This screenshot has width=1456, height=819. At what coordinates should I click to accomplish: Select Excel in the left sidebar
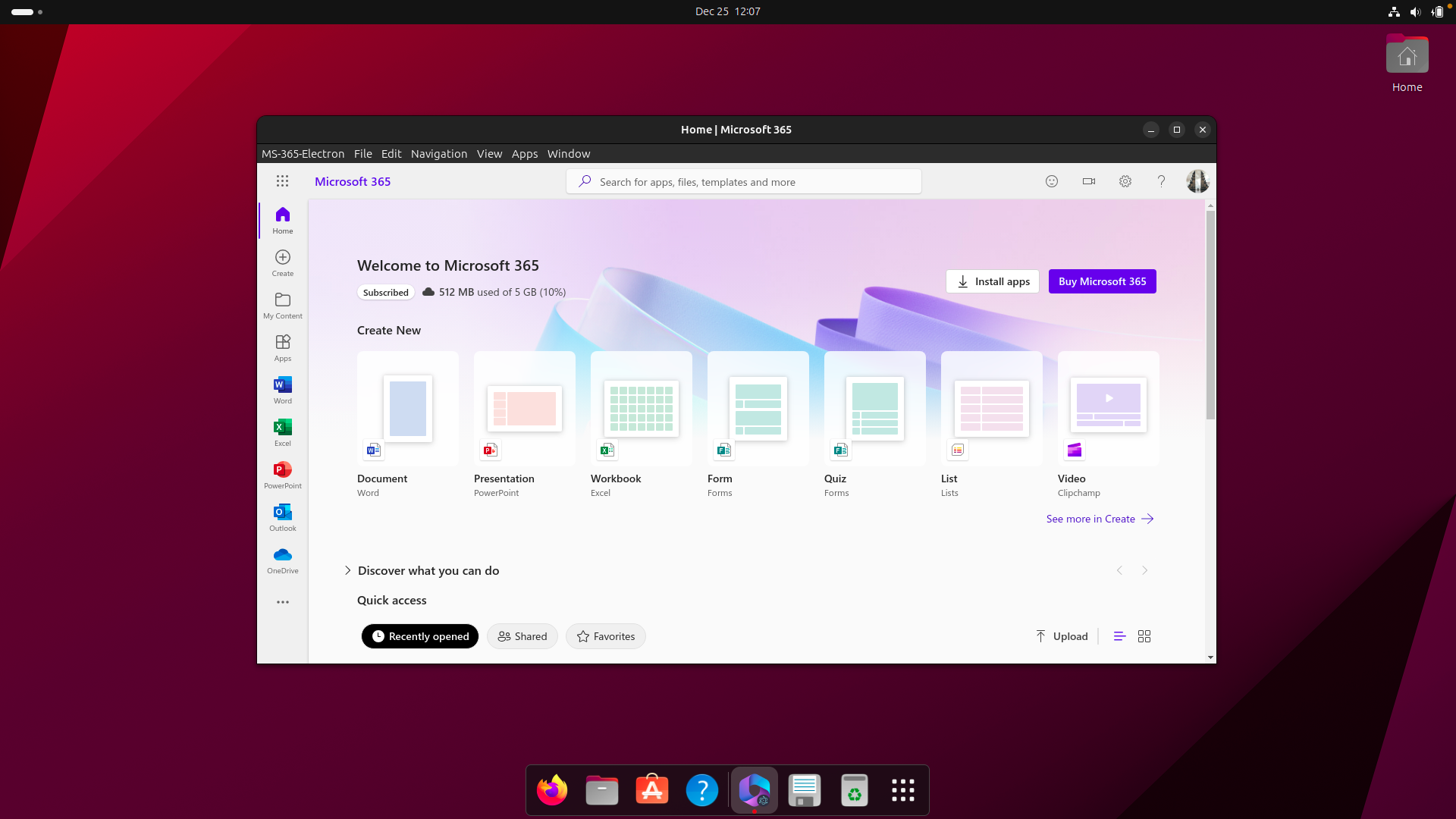click(282, 432)
